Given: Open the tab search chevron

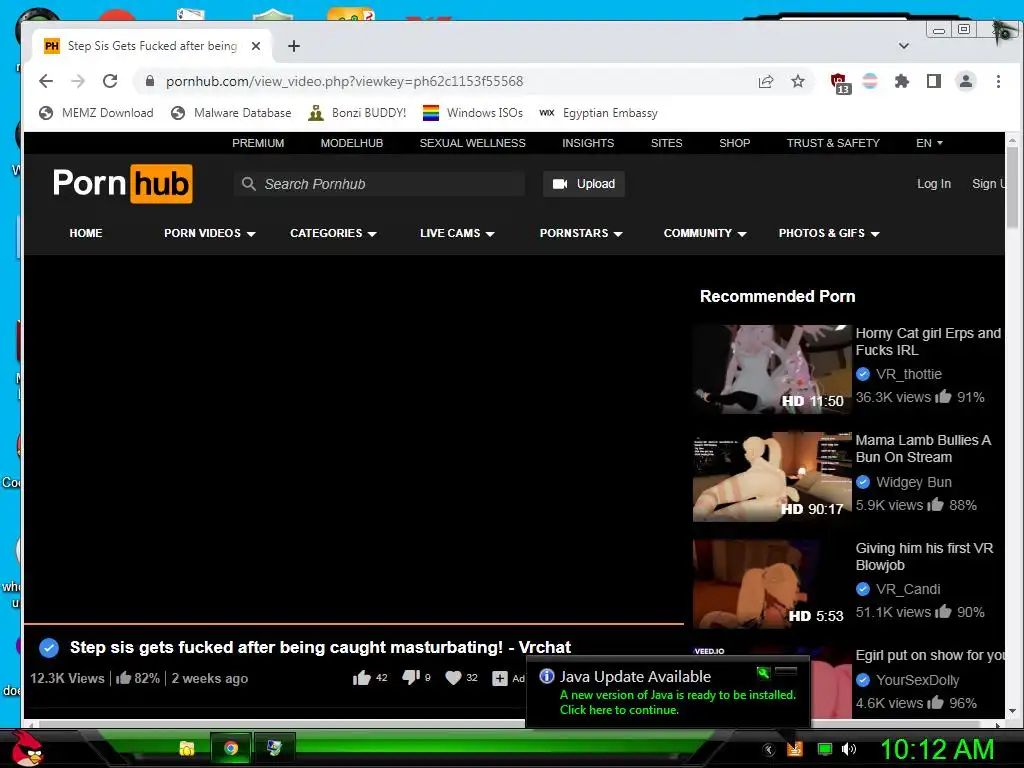Looking at the screenshot, I should click(904, 46).
